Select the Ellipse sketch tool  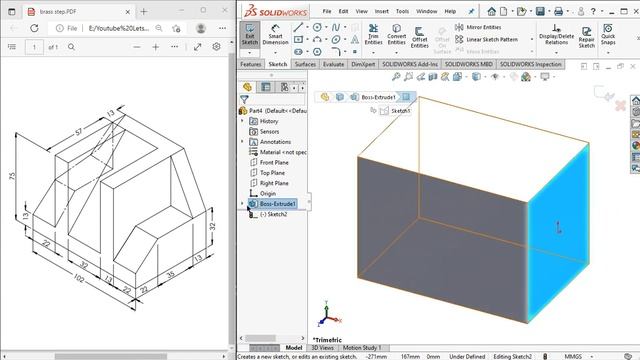pyautogui.click(x=336, y=40)
